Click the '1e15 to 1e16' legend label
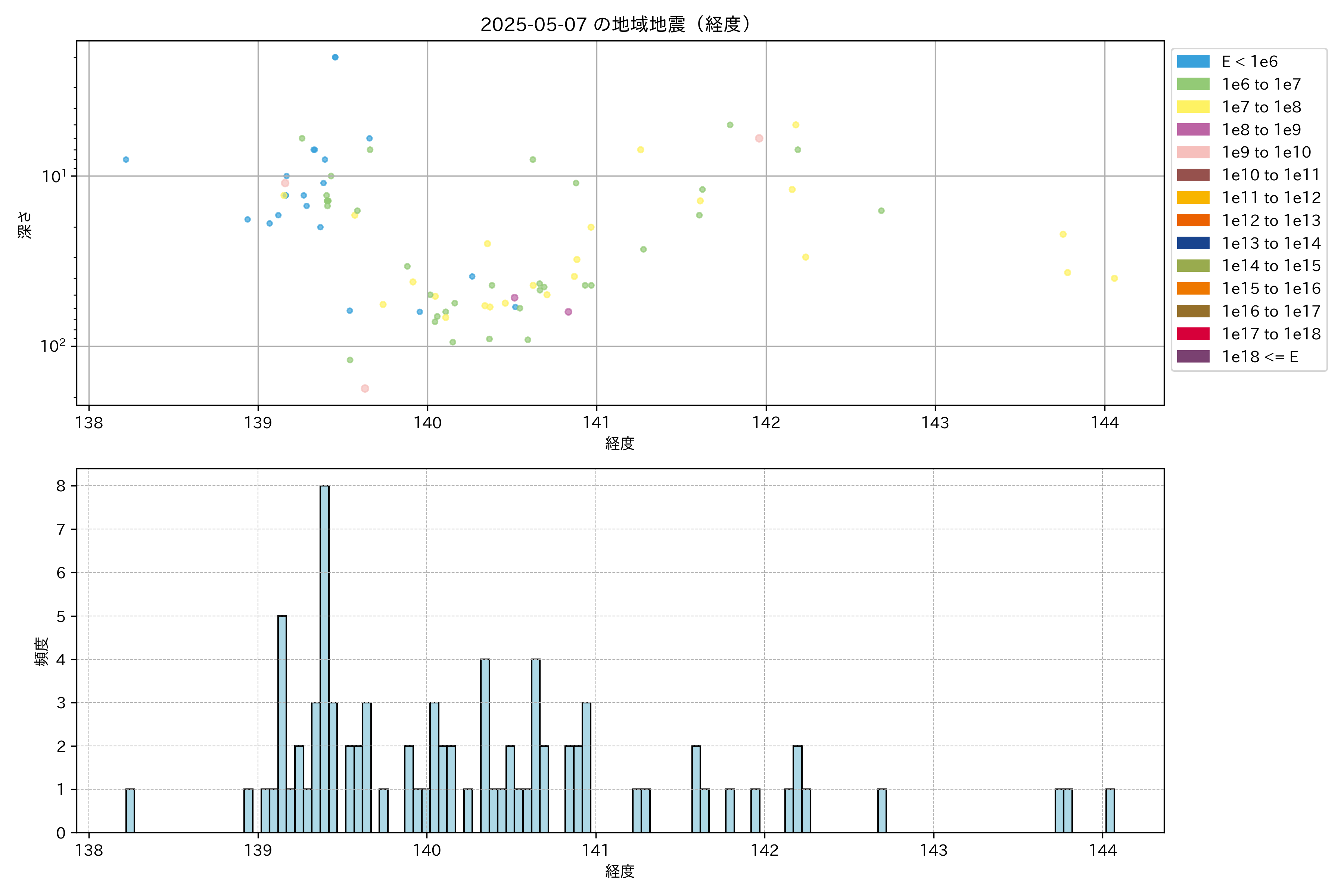Viewport: 1344px width, 896px height. point(1271,289)
